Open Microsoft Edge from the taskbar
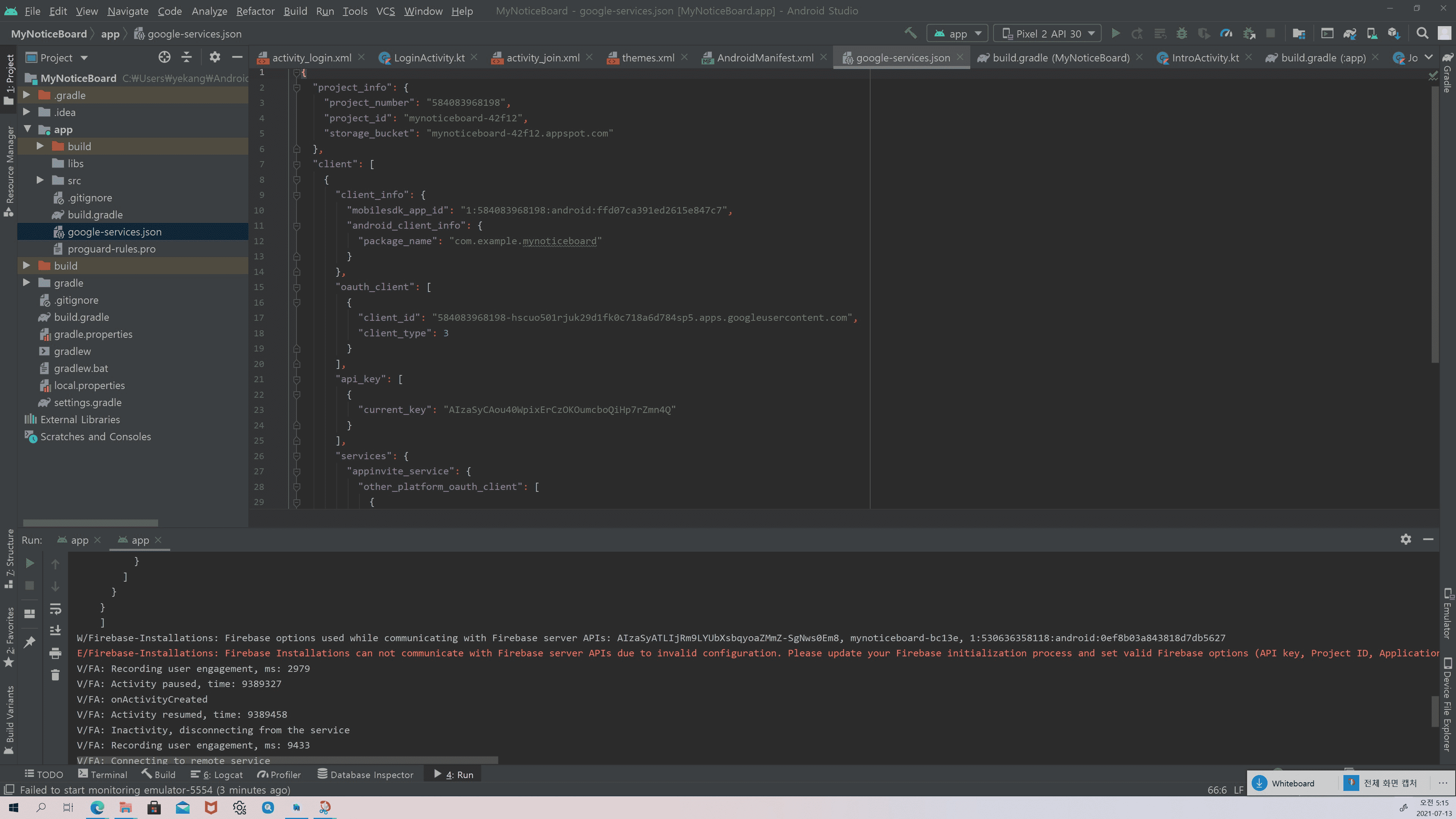This screenshot has height=819, width=1456. pyautogui.click(x=97, y=807)
